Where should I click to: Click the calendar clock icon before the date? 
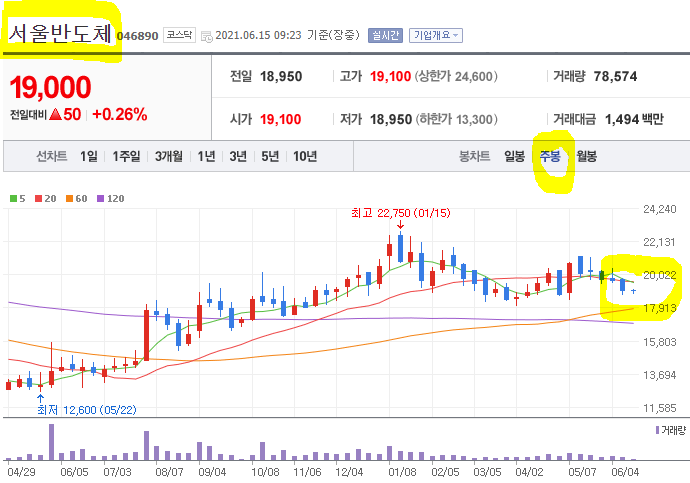(206, 37)
